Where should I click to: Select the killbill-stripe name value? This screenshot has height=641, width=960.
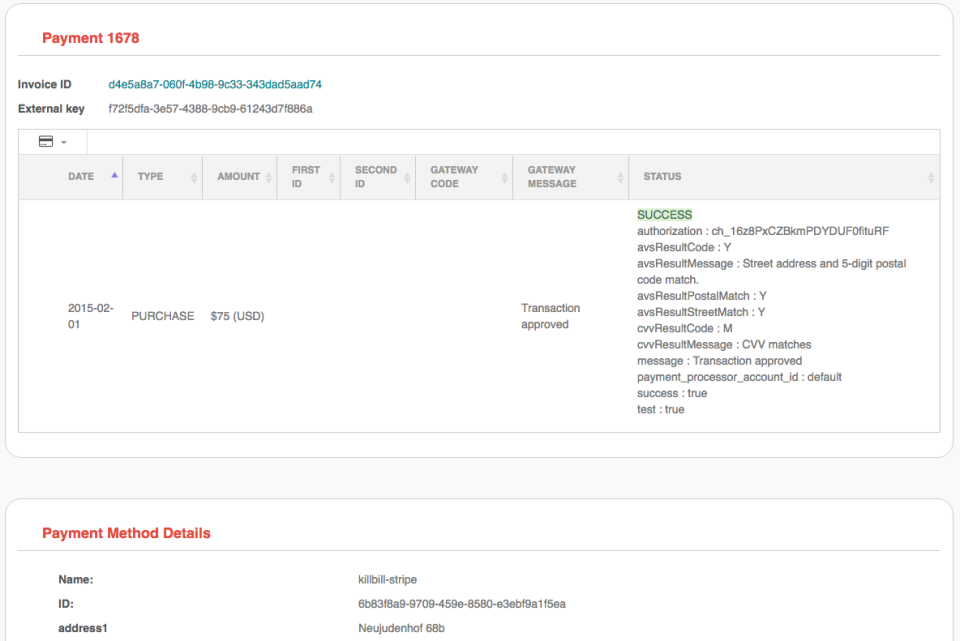(387, 579)
